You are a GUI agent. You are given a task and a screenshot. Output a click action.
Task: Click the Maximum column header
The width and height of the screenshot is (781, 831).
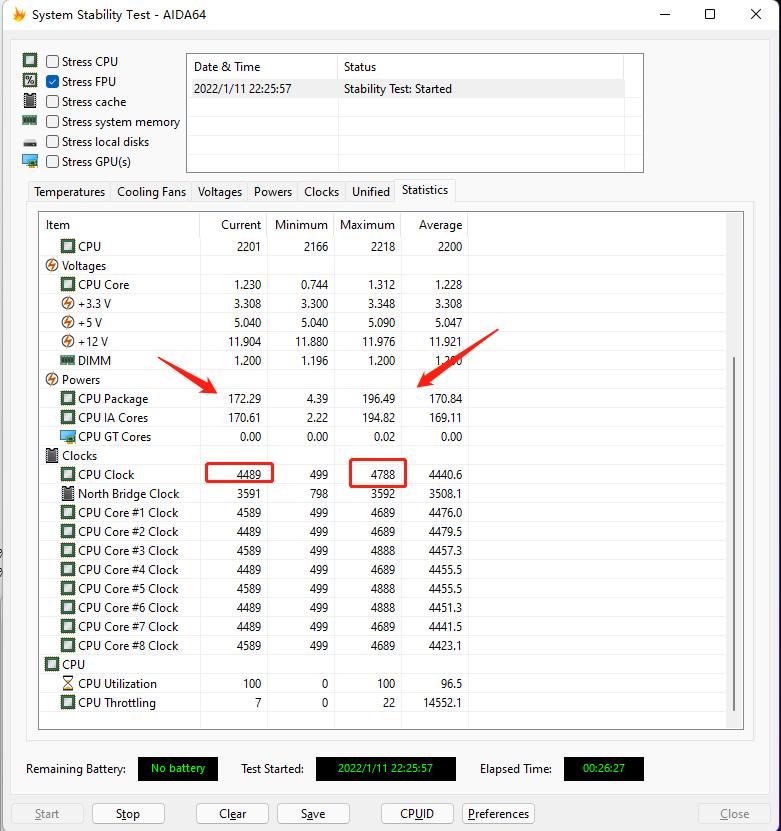pyautogui.click(x=367, y=225)
